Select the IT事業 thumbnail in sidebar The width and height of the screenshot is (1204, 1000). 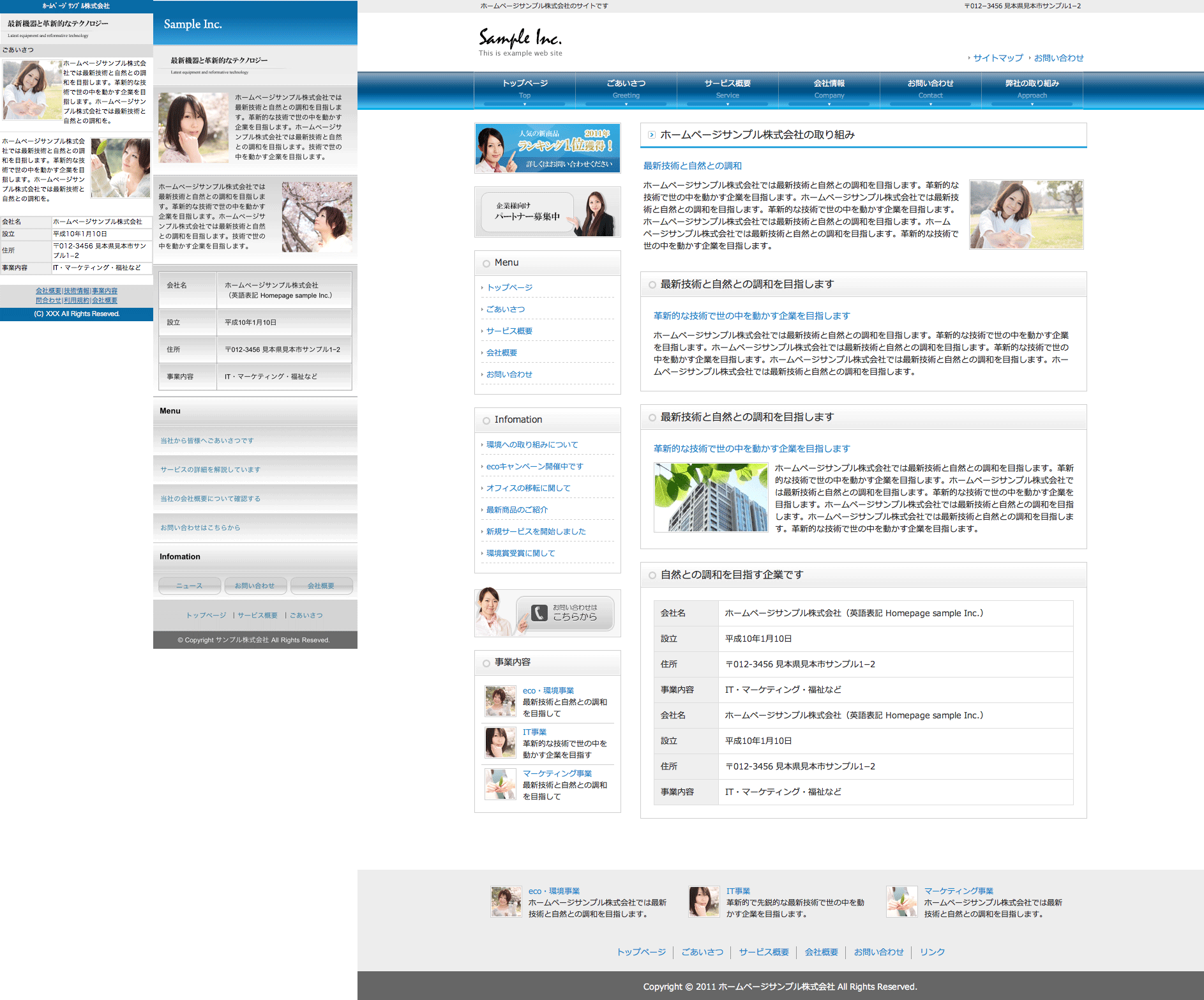tap(500, 743)
